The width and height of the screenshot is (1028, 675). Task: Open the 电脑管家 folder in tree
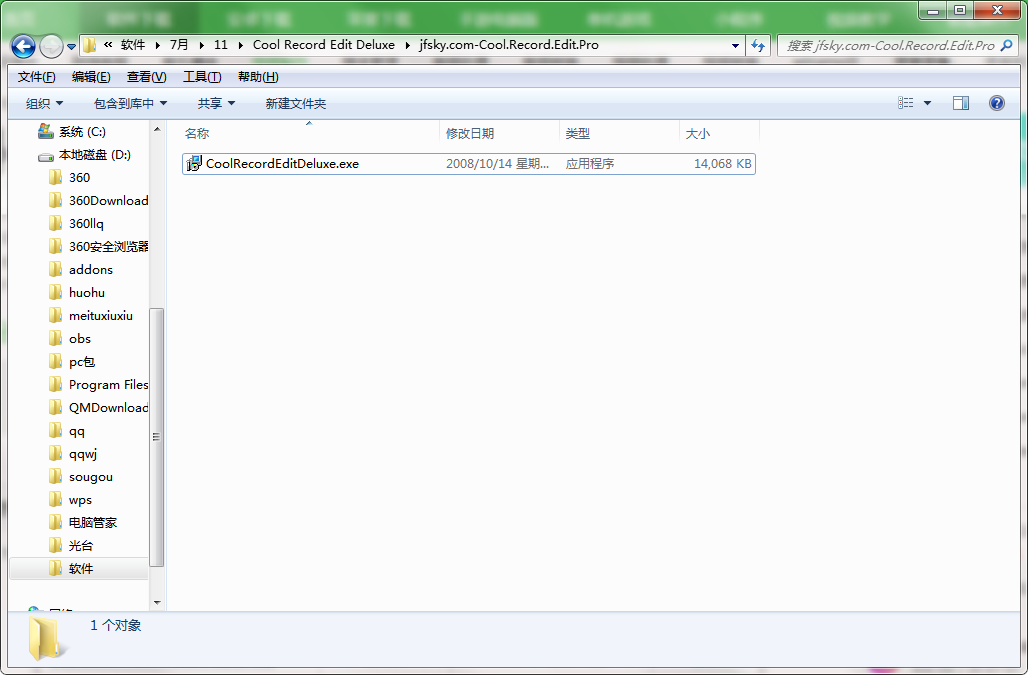point(92,522)
